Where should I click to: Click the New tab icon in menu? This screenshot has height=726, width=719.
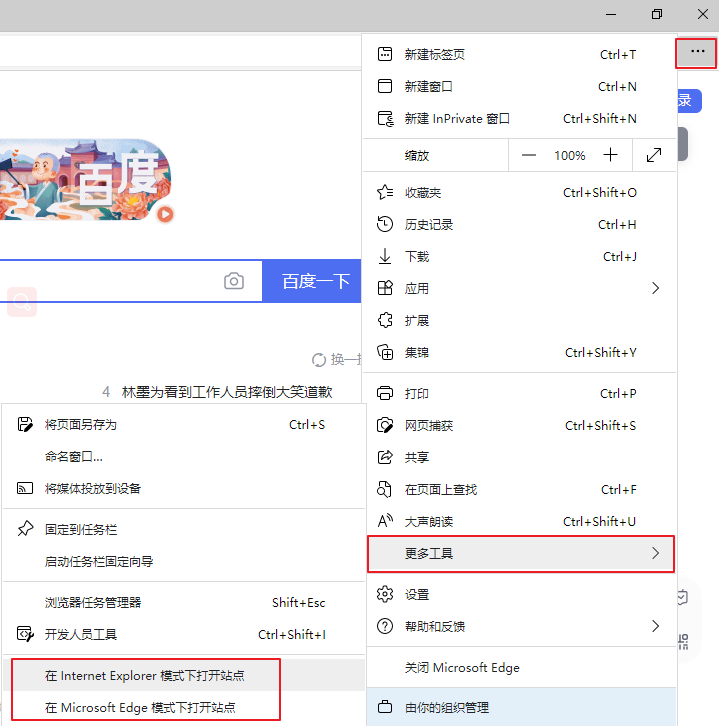click(385, 54)
